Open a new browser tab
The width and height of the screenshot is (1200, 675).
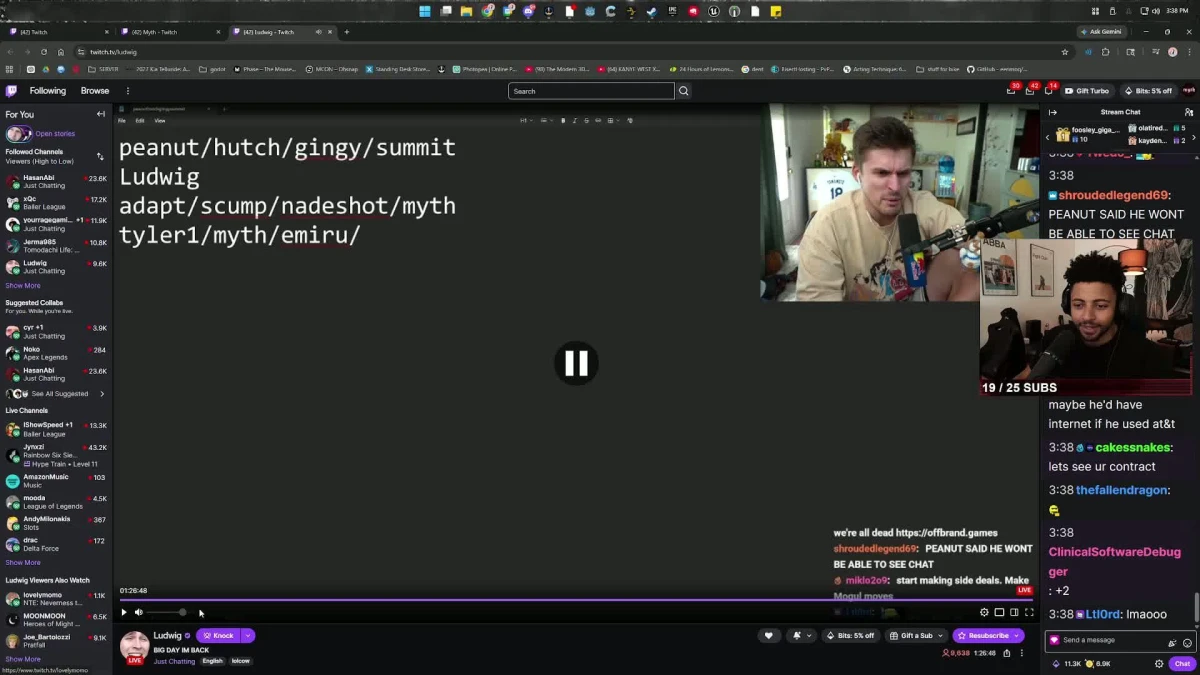pos(347,32)
